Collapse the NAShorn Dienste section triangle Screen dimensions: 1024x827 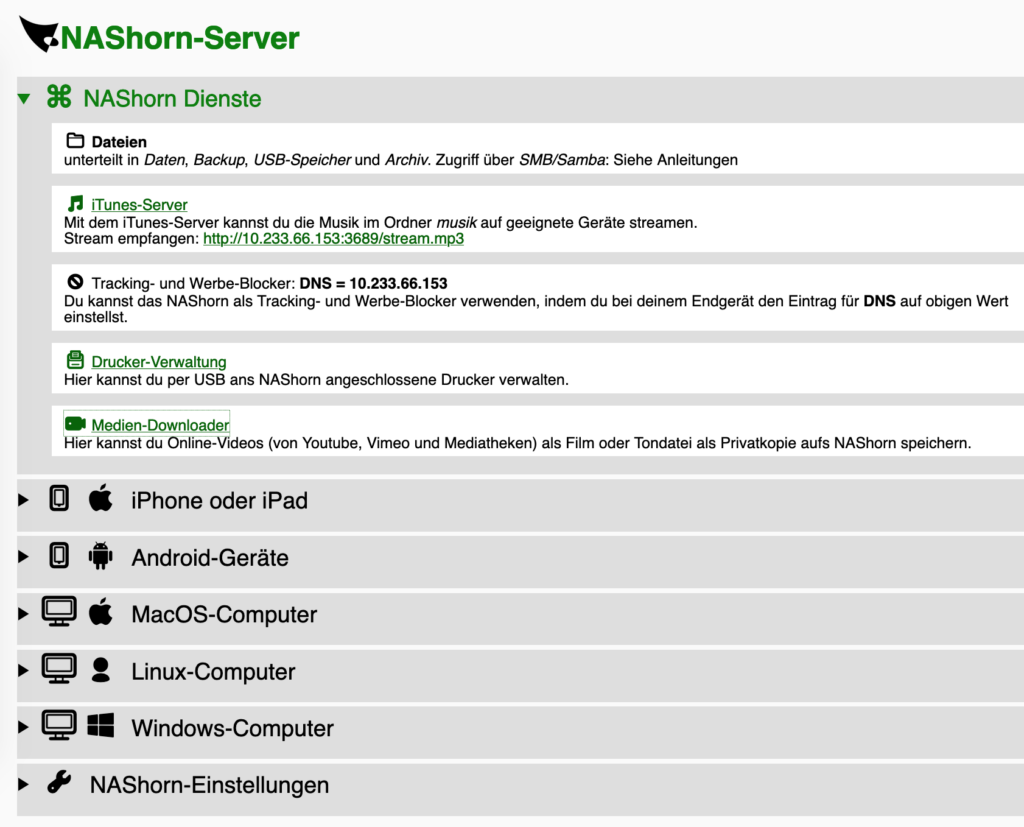[x=24, y=99]
